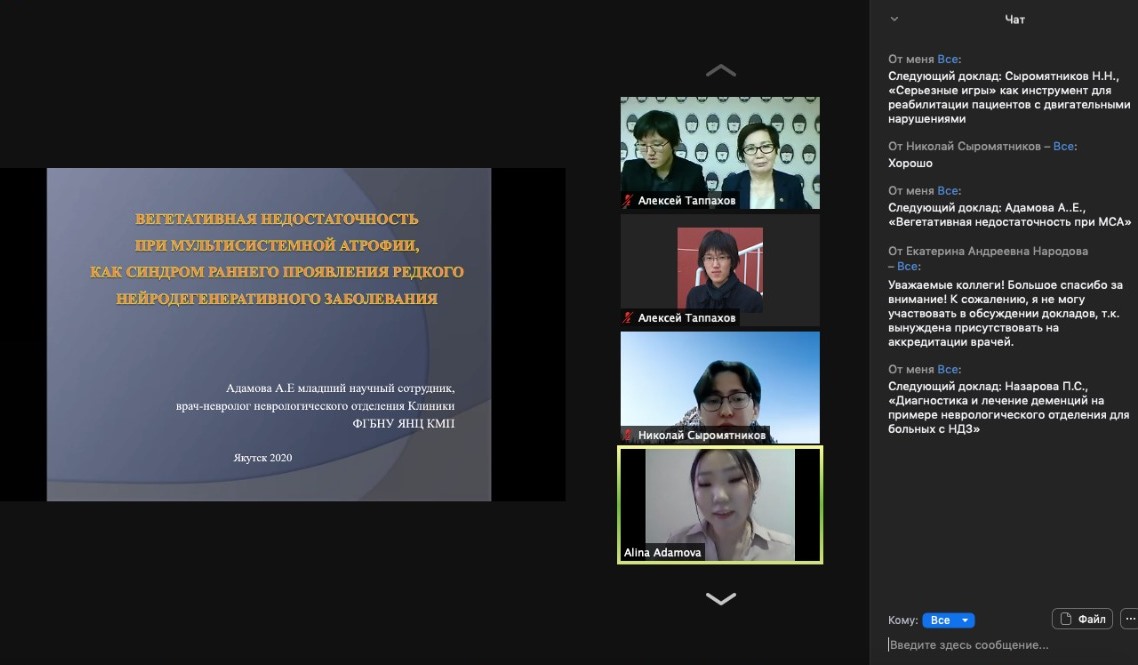The image size is (1138, 665).
Task: Click the slide line 'Адамова А.Е младший научный сотрудник'
Action: pyautogui.click(x=340, y=388)
